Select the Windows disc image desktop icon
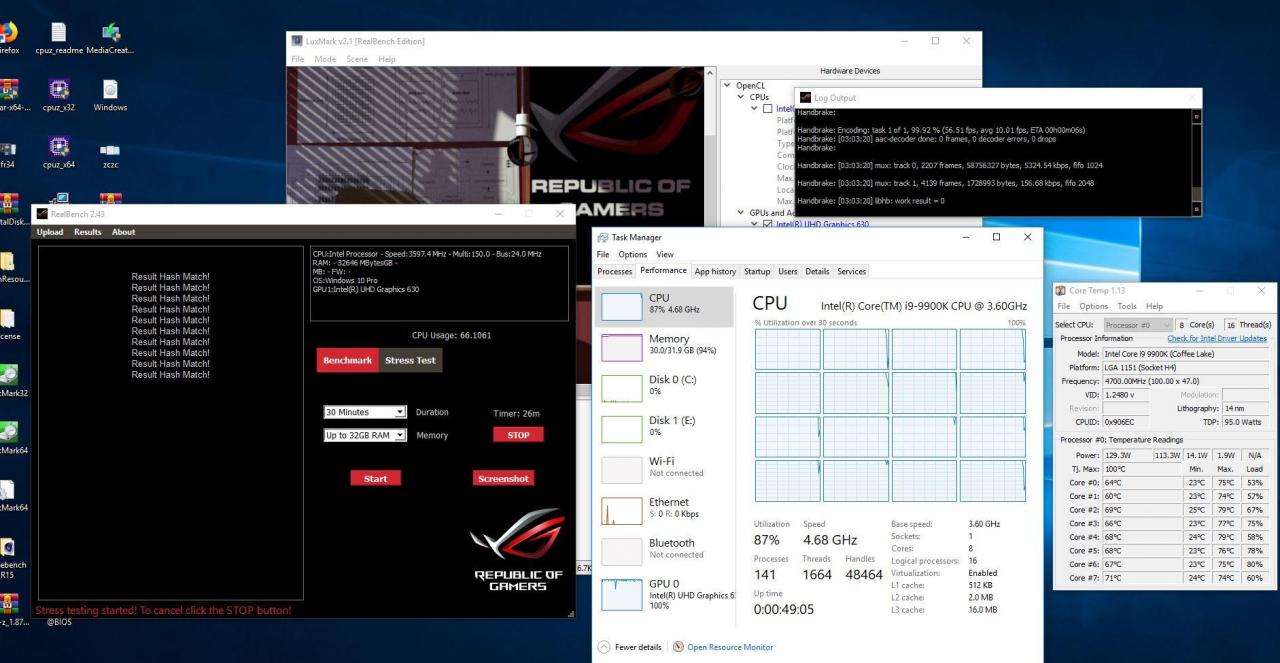 110,95
